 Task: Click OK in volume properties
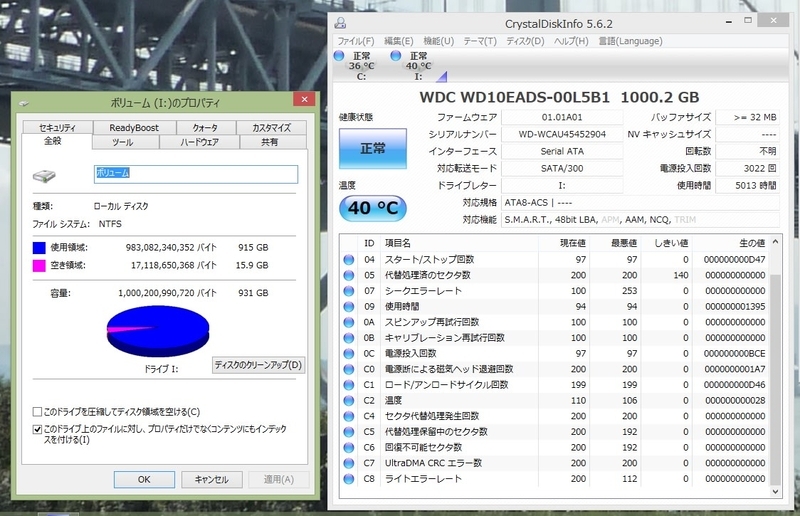coord(144,479)
